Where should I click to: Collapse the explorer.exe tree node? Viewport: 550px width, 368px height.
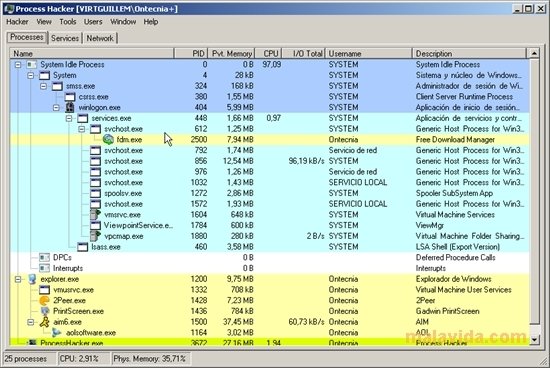click(18, 280)
